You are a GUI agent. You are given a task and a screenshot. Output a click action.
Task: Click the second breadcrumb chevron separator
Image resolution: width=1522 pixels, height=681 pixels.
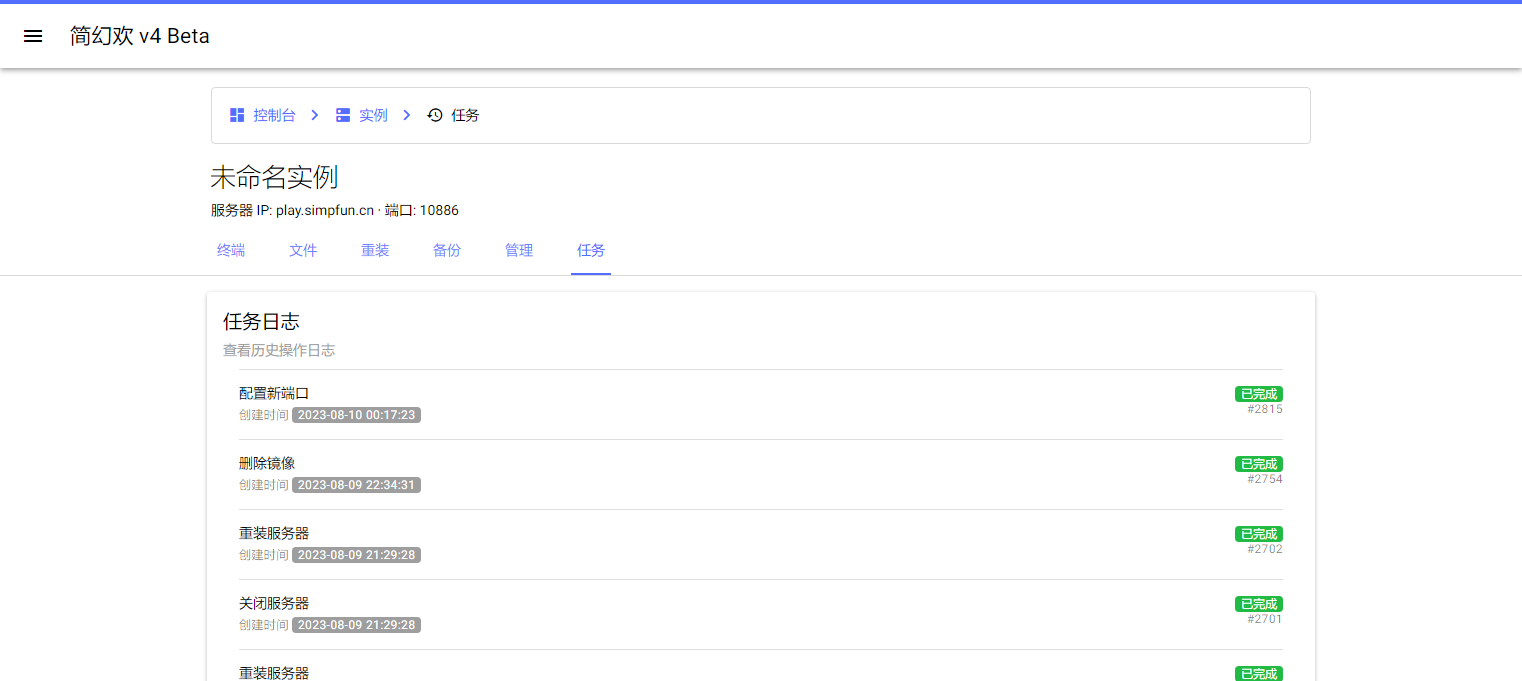click(407, 115)
